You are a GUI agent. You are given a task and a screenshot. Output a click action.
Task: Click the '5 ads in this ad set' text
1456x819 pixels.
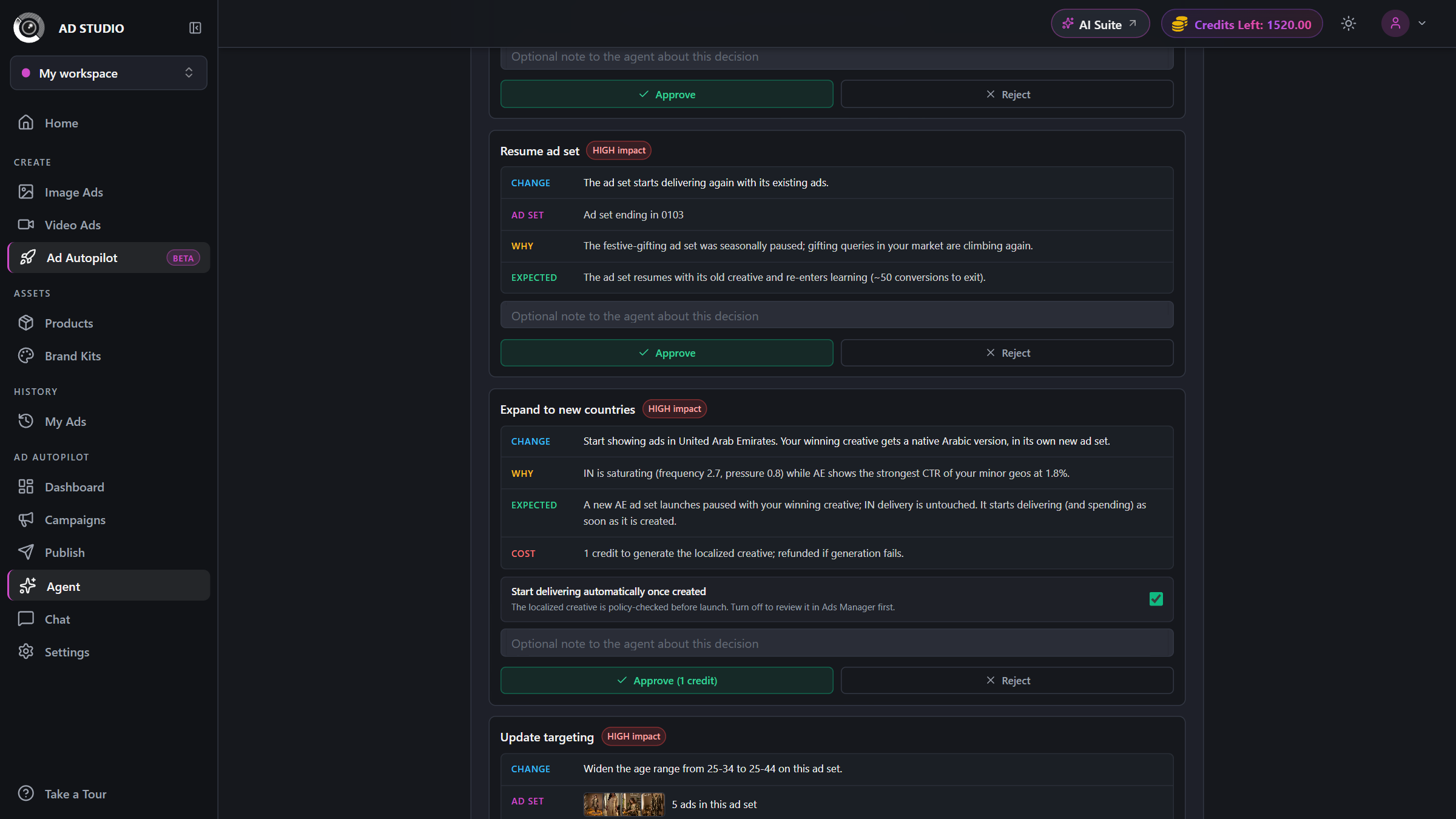tap(714, 804)
